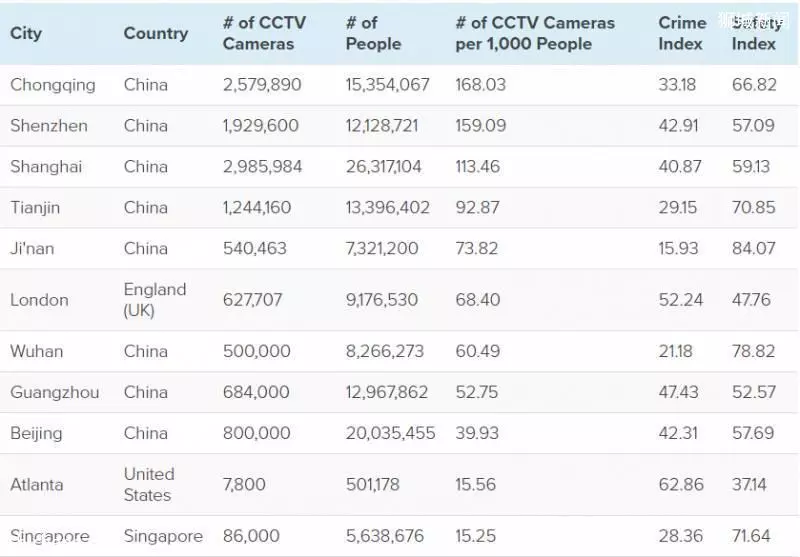The image size is (800, 557).
Task: Click Wuhan's 60.49 cameras per 1,000
Action: click(x=478, y=351)
